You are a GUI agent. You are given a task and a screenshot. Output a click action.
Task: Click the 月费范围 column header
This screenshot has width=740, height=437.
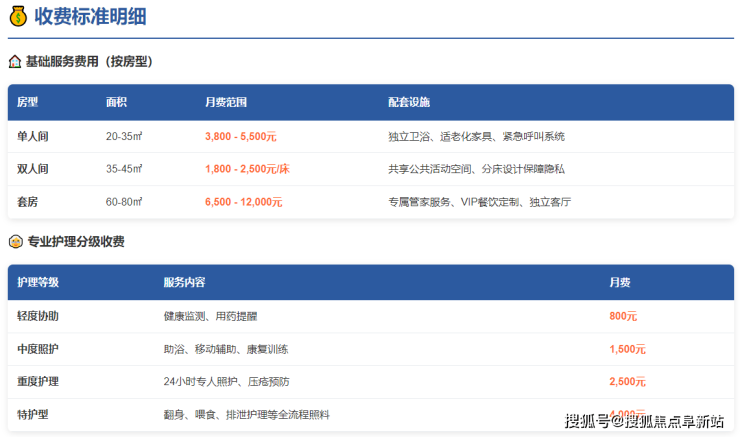[225, 103]
